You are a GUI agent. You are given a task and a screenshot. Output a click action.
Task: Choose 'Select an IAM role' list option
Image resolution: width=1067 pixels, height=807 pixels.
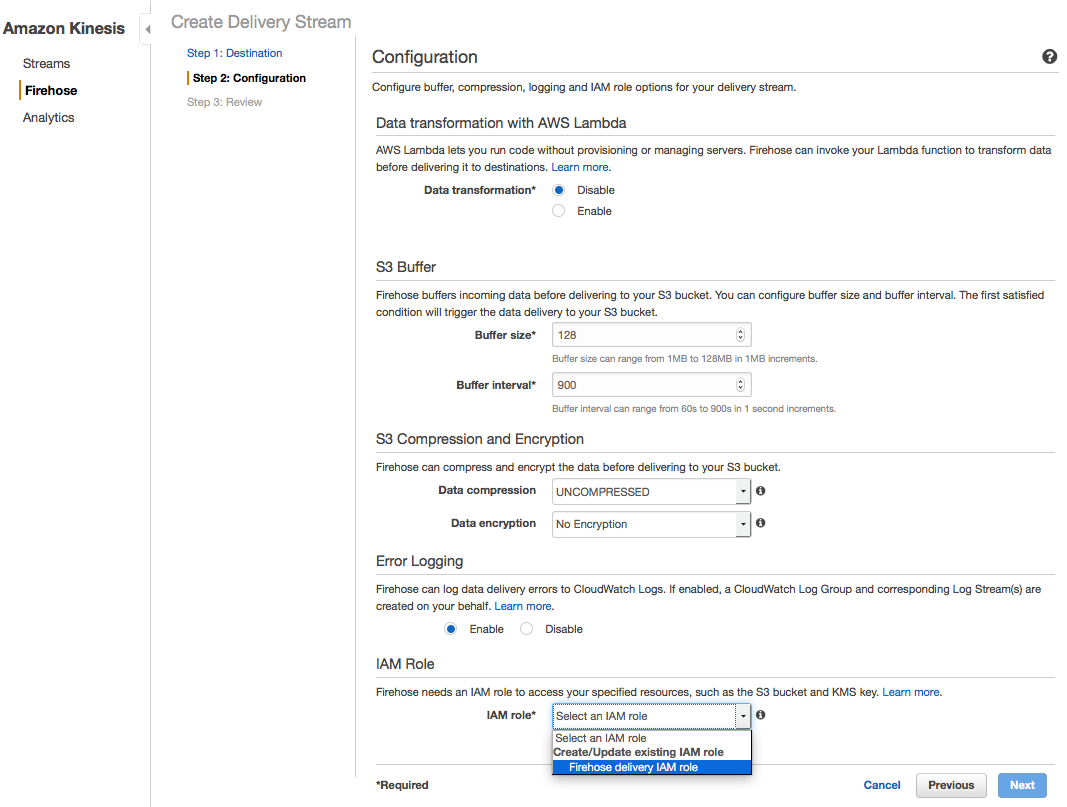click(x=651, y=738)
